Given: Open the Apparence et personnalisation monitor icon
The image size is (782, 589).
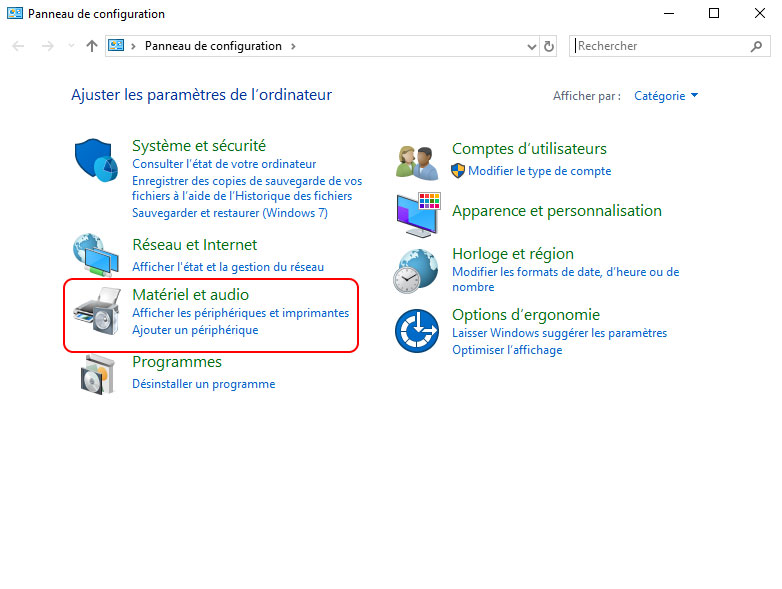Looking at the screenshot, I should [x=418, y=215].
